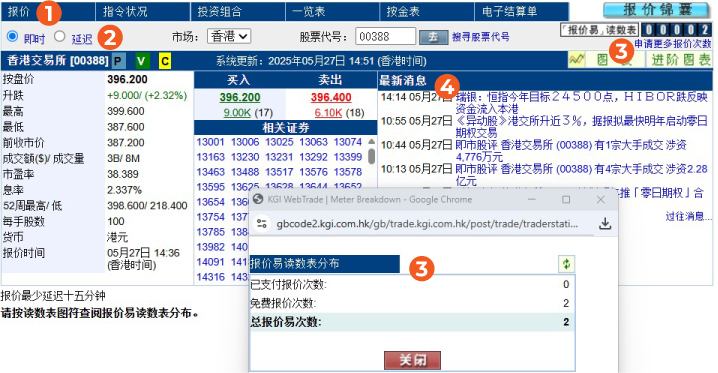
Task: Open site information icon in the Meter Breakdown address bar
Action: click(x=261, y=224)
